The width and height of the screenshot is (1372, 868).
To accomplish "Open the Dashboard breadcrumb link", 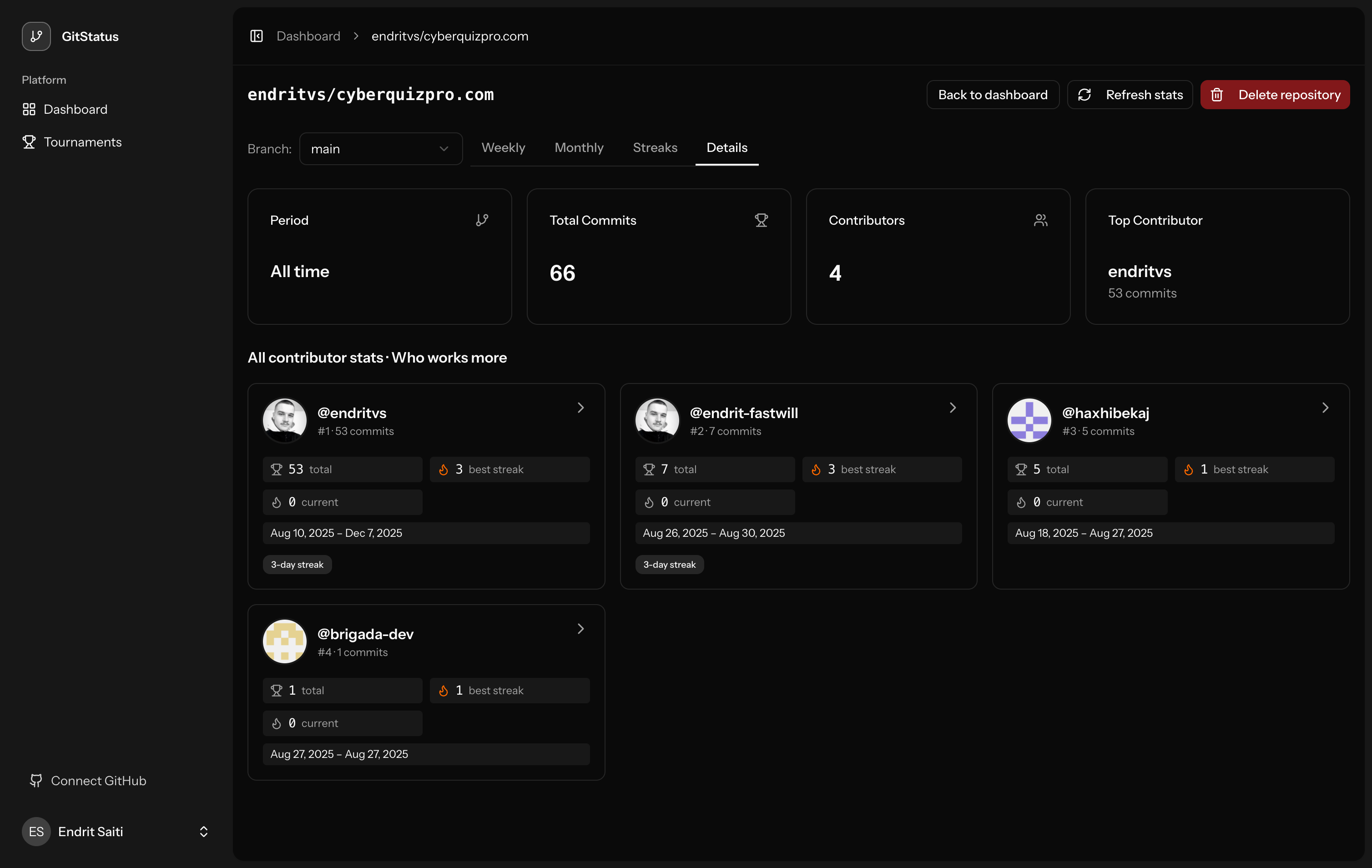I will 308,35.
